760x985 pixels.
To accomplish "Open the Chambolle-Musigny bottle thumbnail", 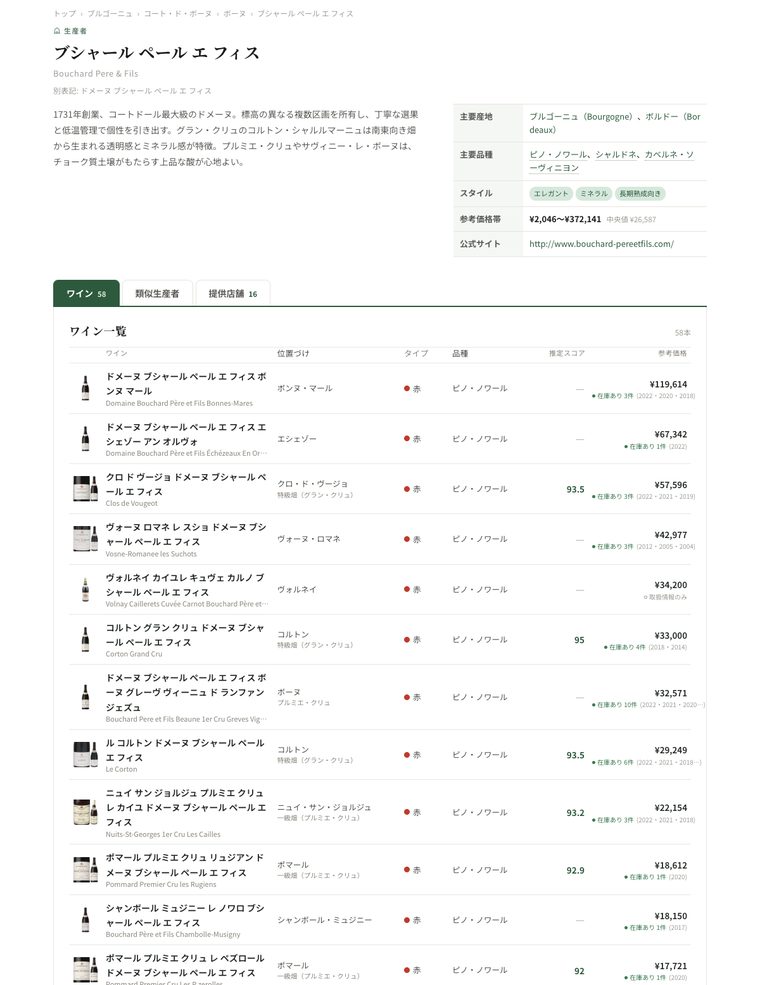I will [85, 920].
